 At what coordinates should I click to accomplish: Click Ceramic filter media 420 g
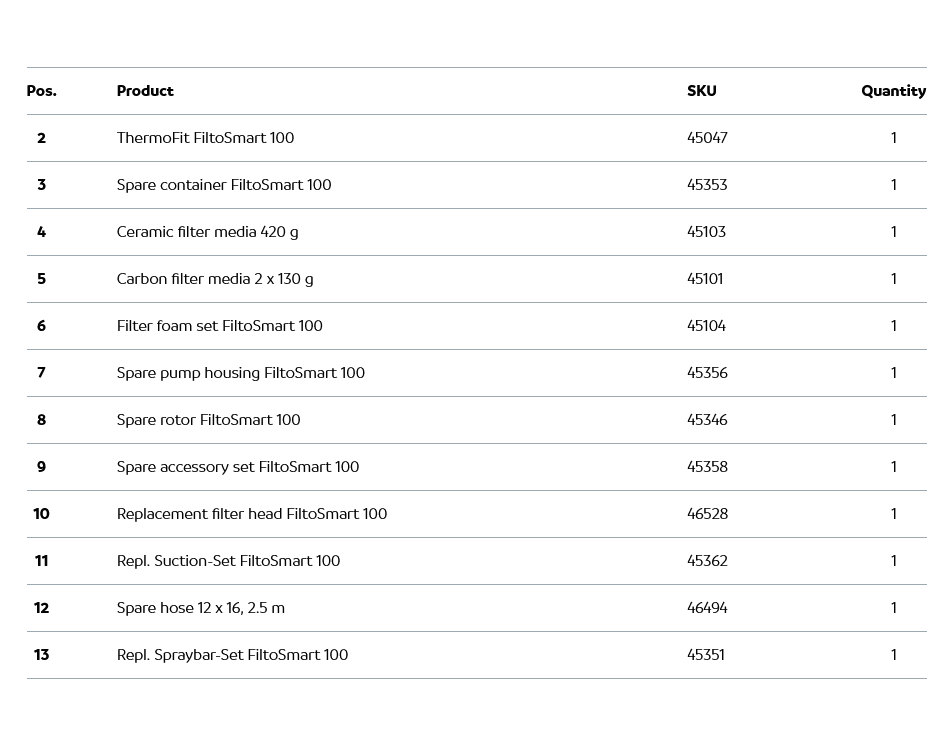point(207,232)
